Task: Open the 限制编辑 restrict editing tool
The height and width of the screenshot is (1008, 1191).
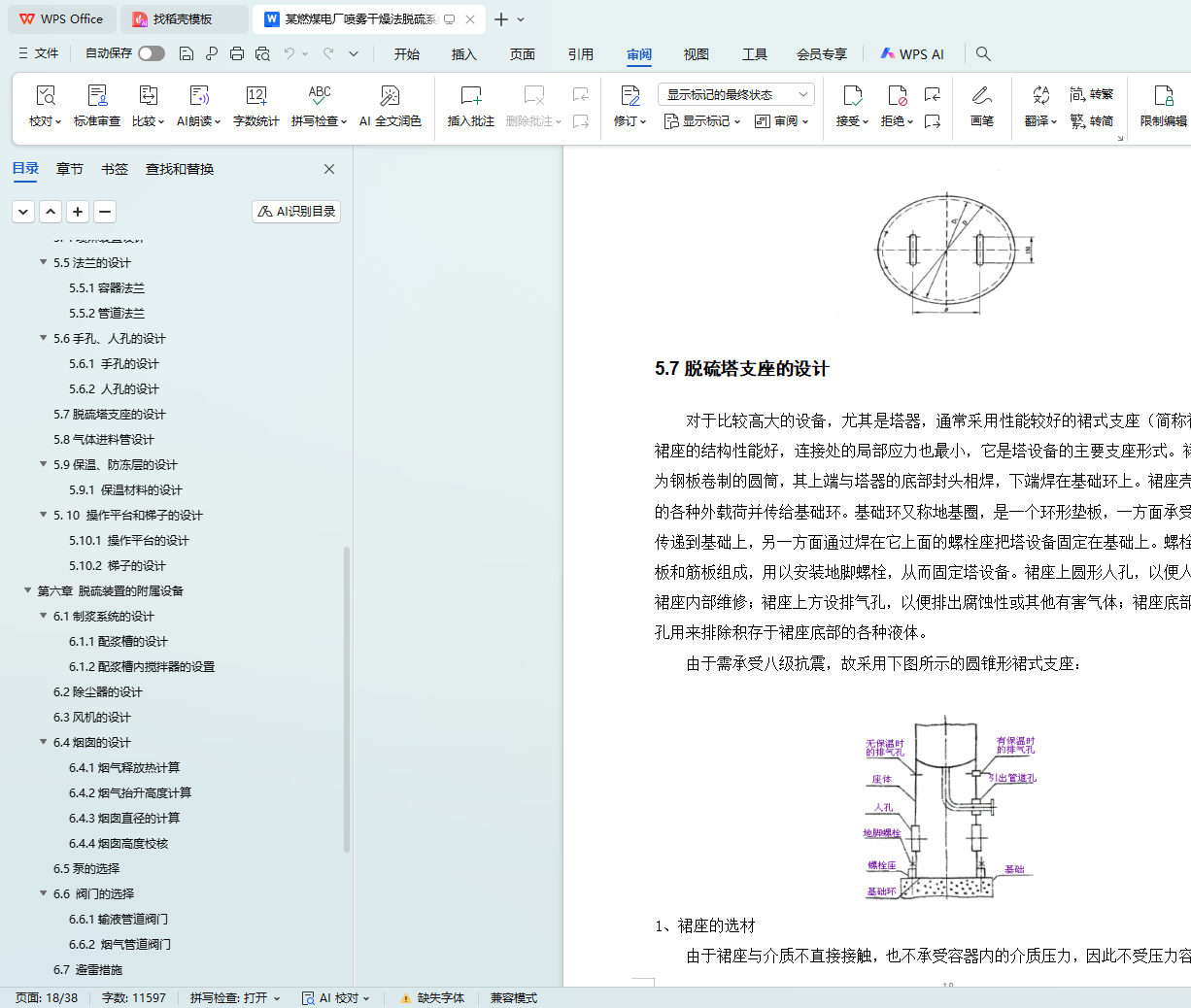Action: point(1163,105)
